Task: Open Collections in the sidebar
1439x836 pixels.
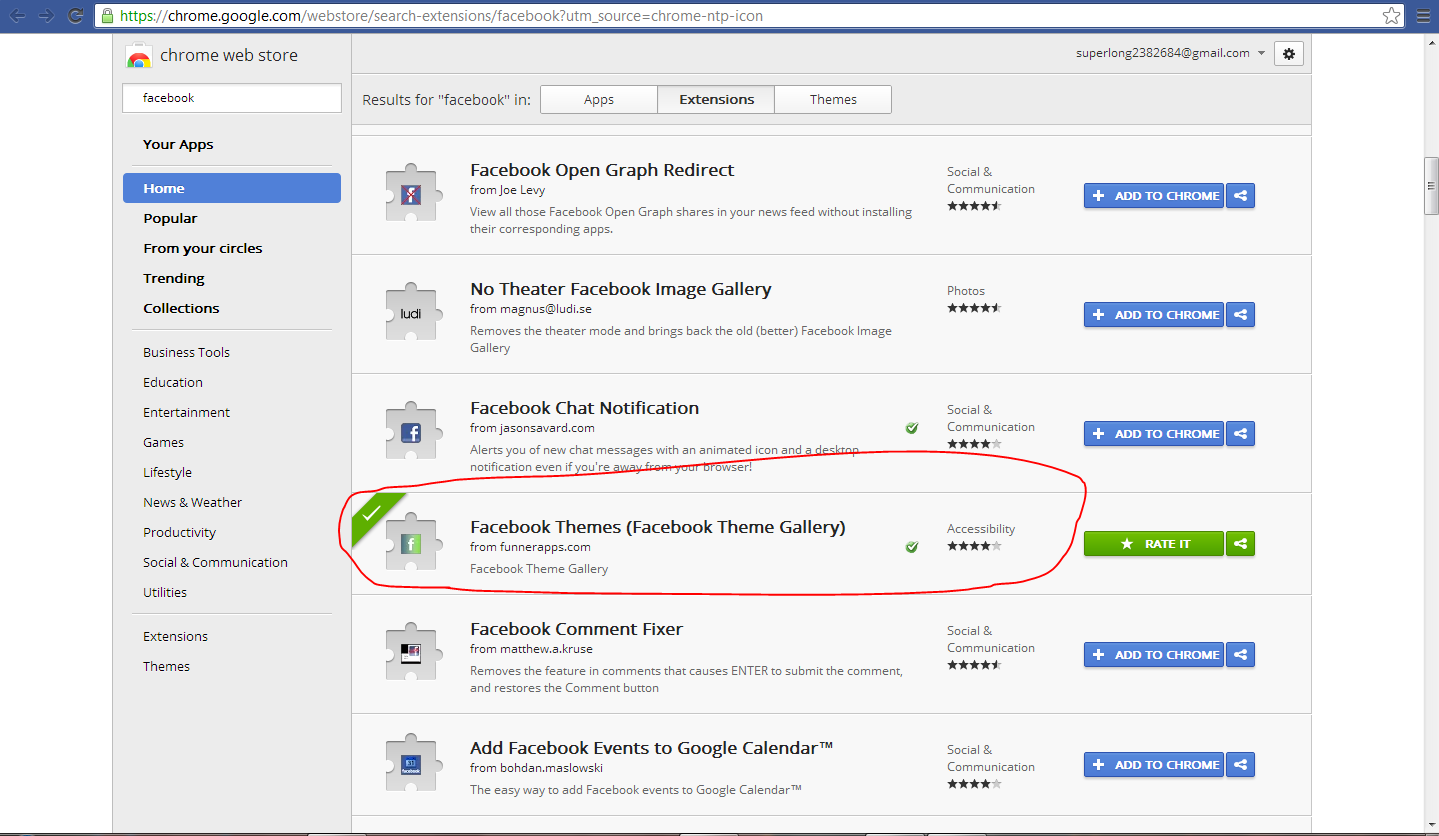Action: (181, 308)
